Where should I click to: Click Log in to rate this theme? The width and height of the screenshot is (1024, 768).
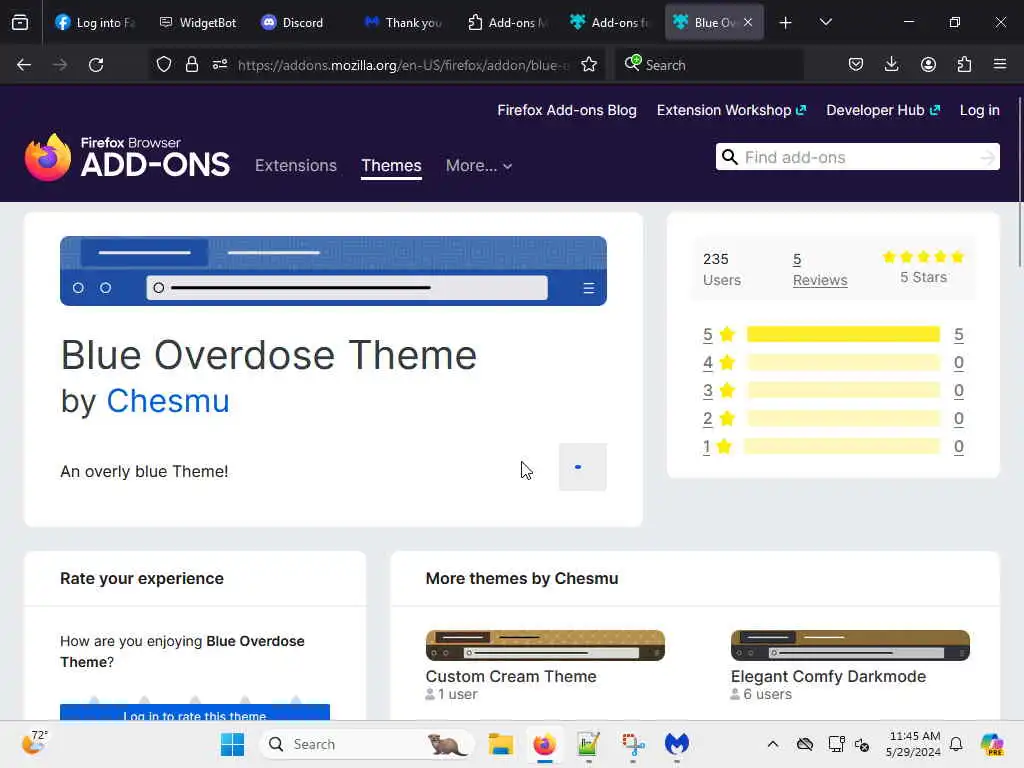195,712
